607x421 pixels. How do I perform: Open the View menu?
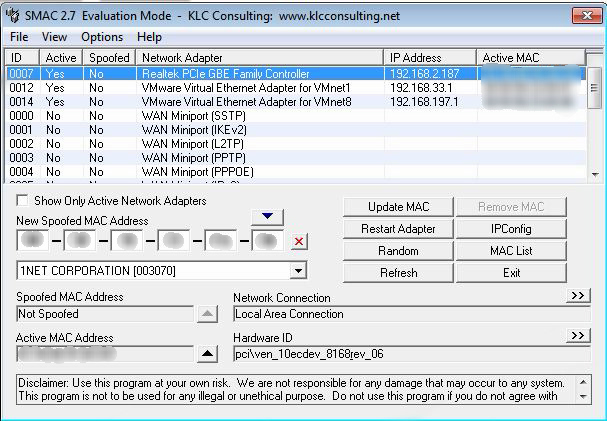pyautogui.click(x=55, y=37)
